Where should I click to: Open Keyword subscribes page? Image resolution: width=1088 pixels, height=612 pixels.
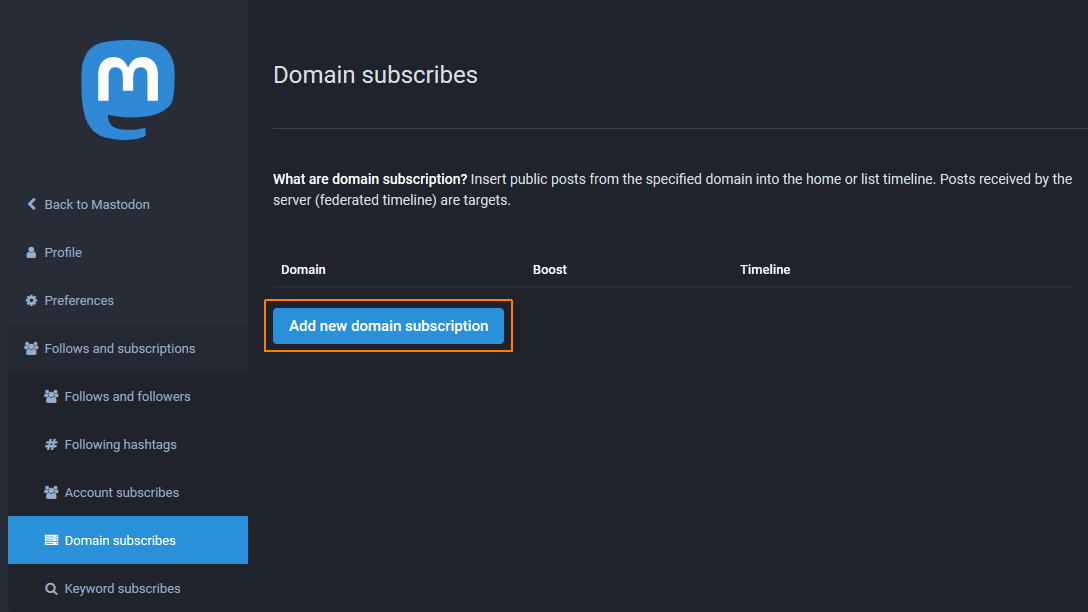[122, 588]
